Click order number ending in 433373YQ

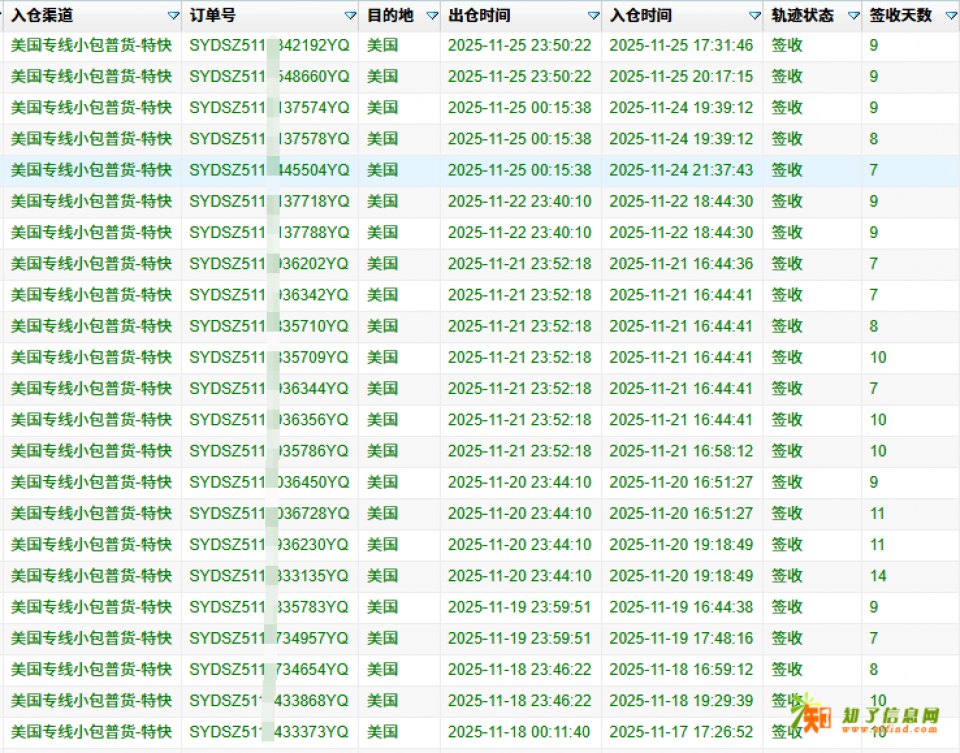(x=269, y=731)
